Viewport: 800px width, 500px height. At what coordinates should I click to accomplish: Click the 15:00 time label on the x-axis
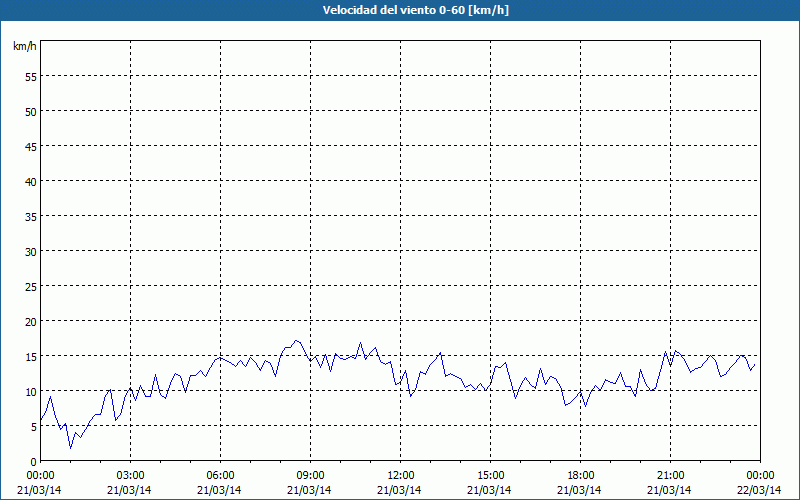[490, 476]
